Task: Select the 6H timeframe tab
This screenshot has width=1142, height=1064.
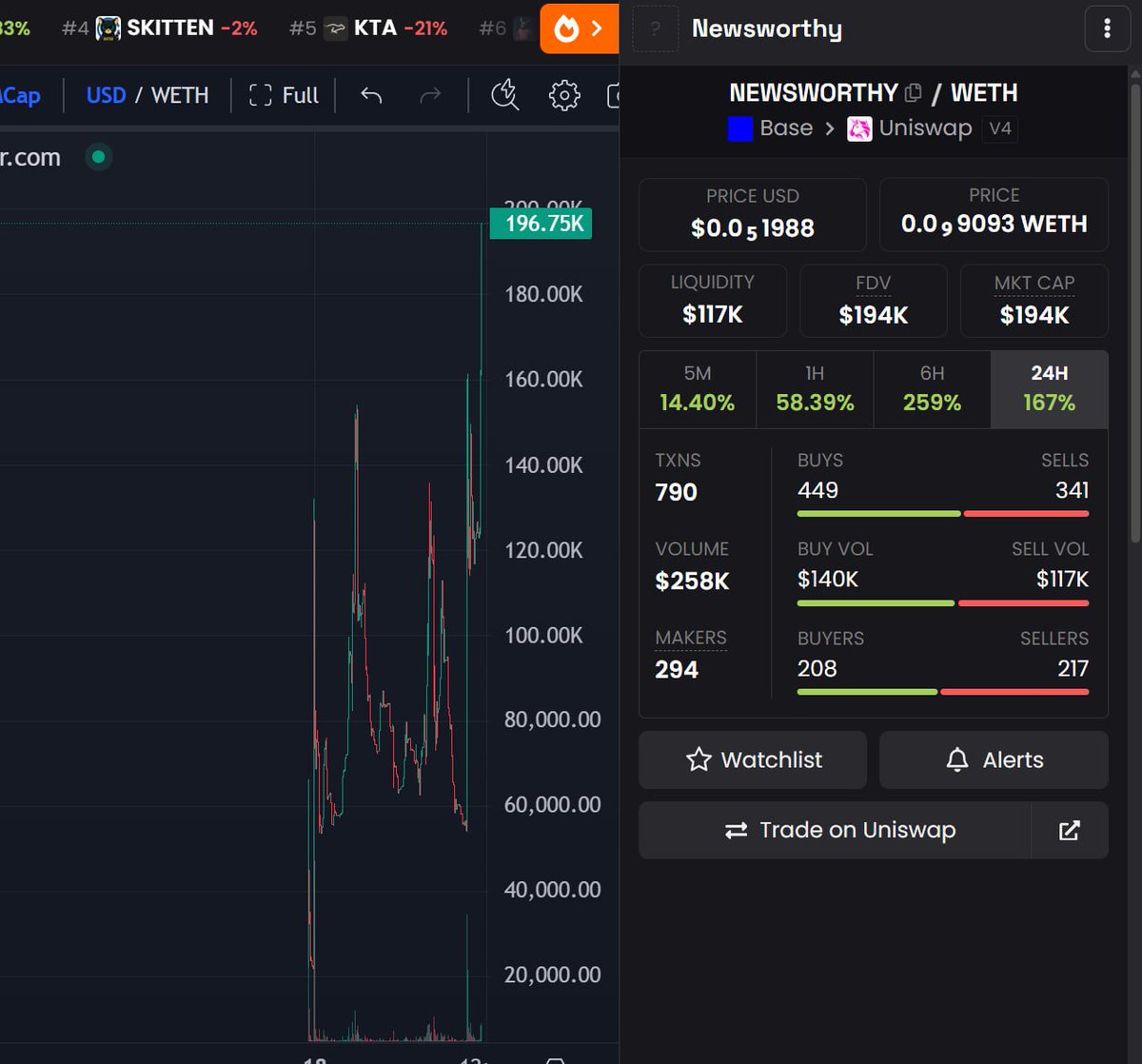Action: [x=932, y=389]
